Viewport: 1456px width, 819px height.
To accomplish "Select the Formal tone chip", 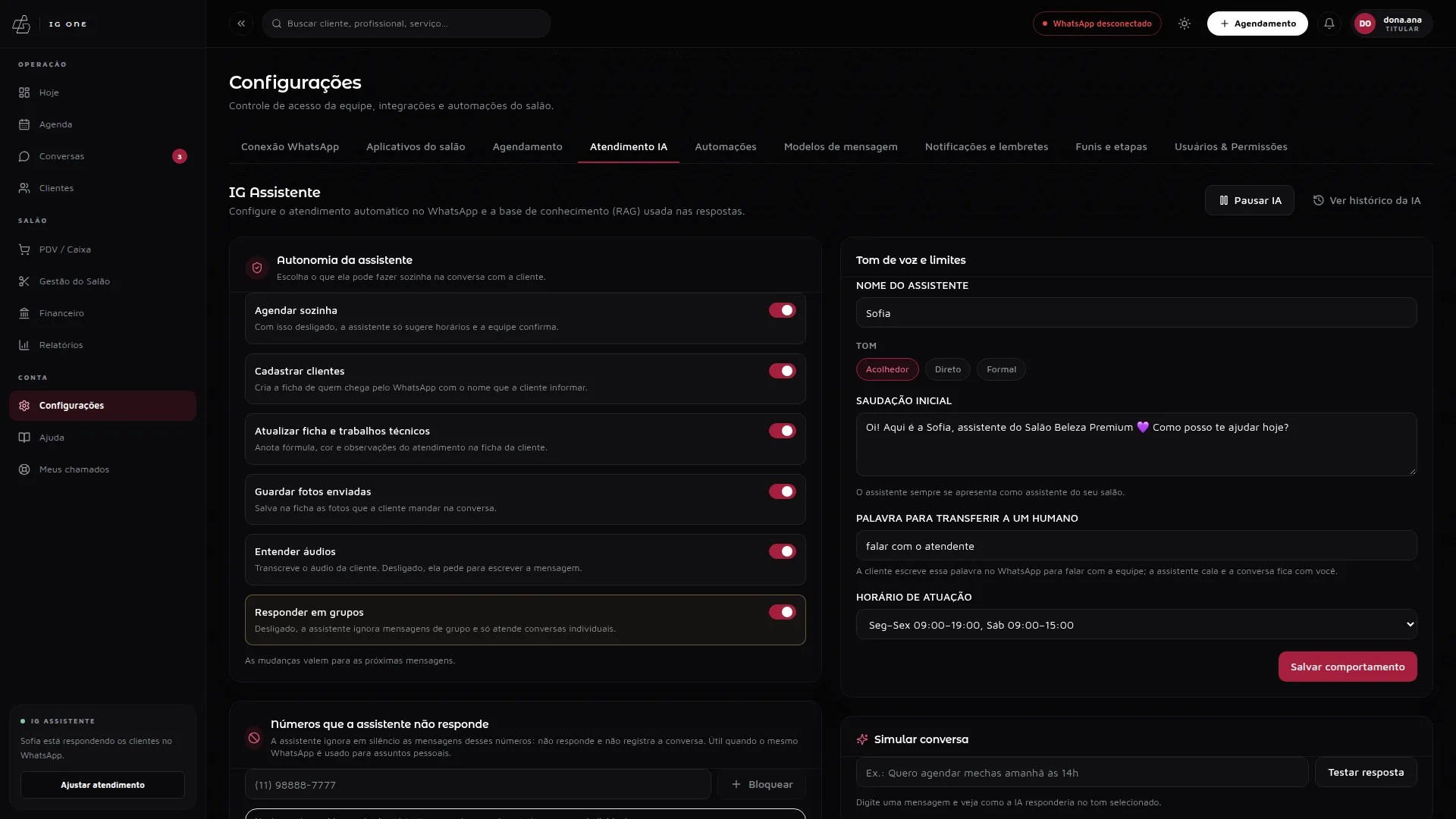I will [1001, 369].
